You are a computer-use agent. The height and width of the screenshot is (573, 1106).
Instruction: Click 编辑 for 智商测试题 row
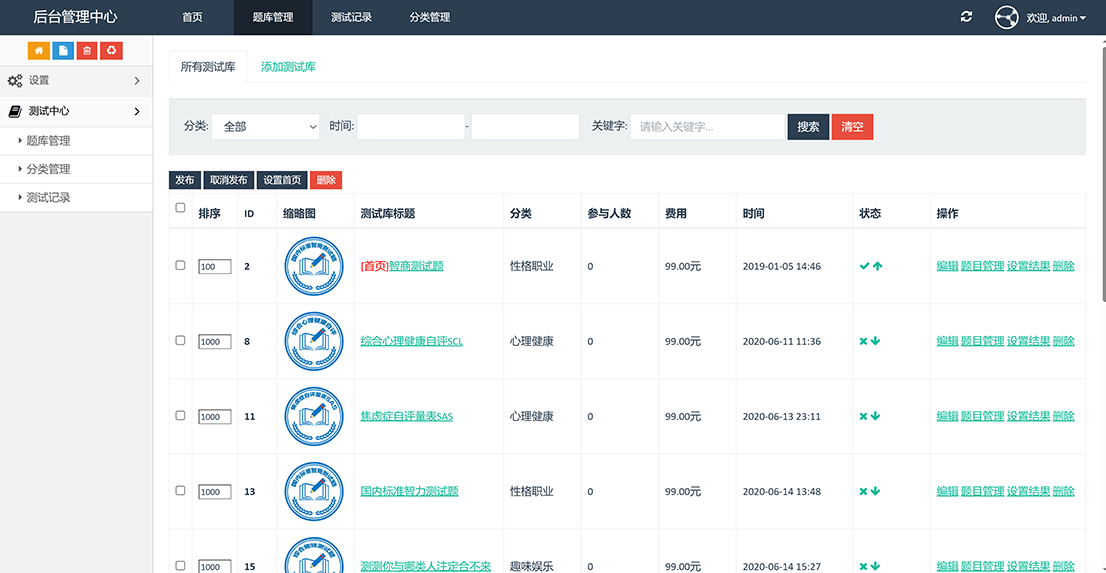947,266
